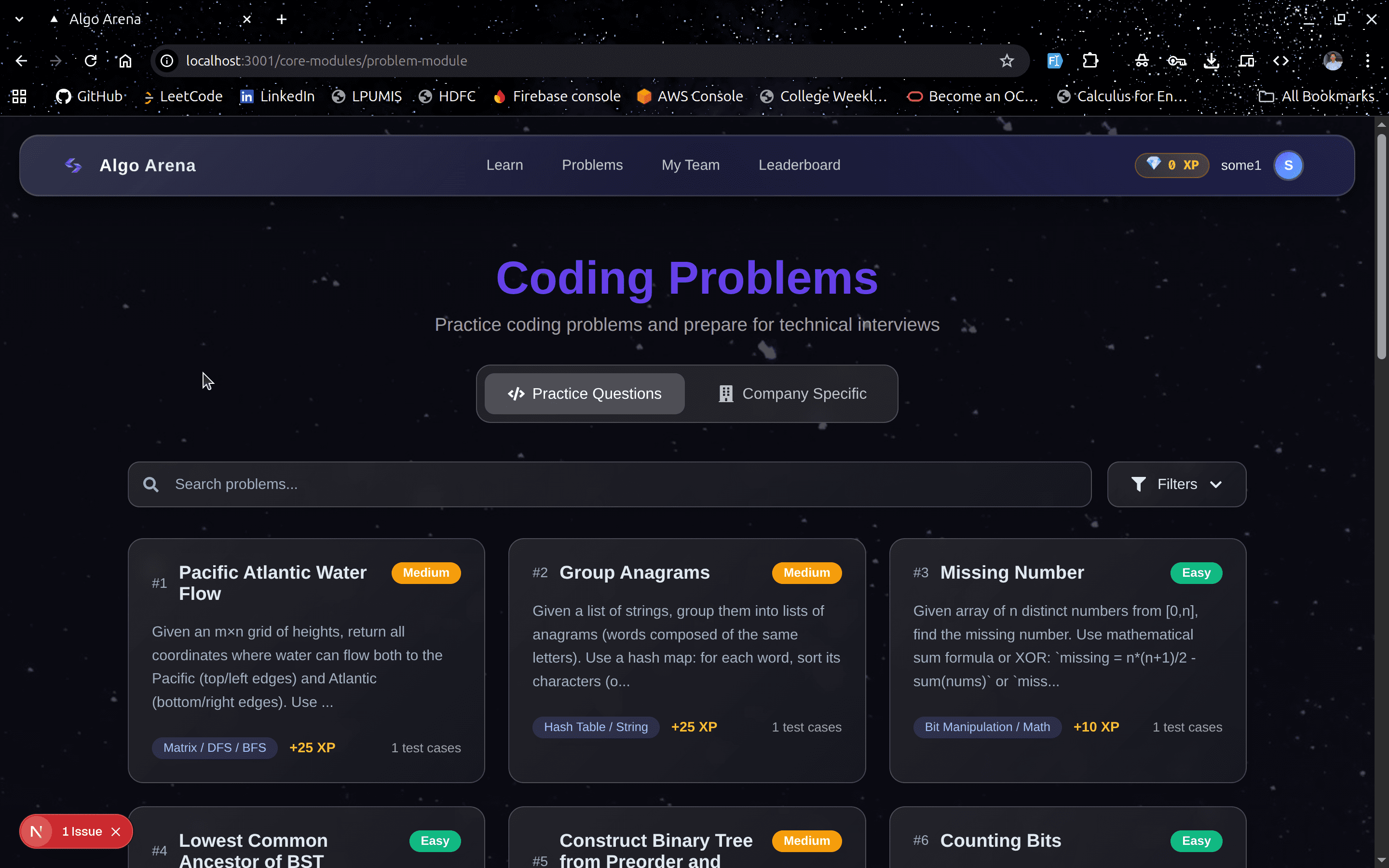The image size is (1389, 868).
Task: Click the search magnifier icon
Action: (x=151, y=484)
